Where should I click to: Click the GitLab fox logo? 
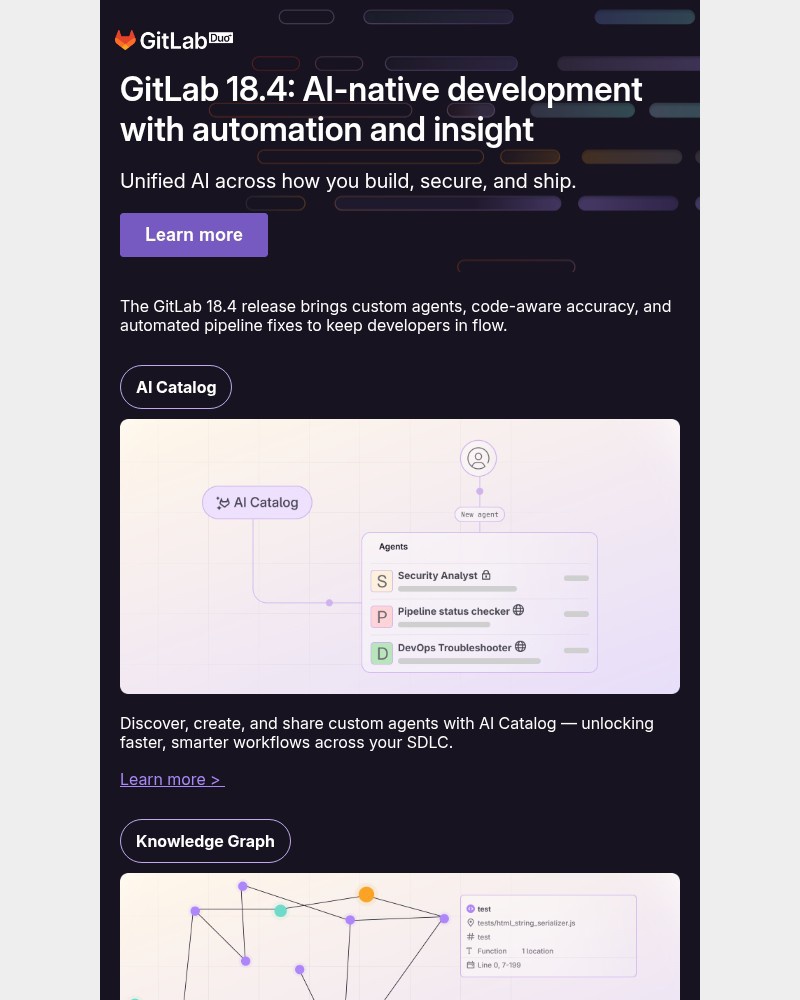click(x=125, y=40)
